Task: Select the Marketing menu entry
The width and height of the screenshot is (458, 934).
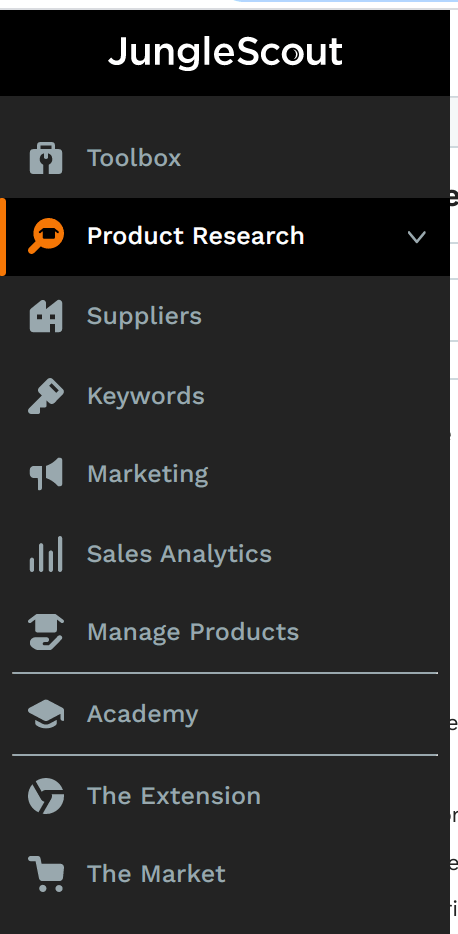Action: tap(225, 474)
